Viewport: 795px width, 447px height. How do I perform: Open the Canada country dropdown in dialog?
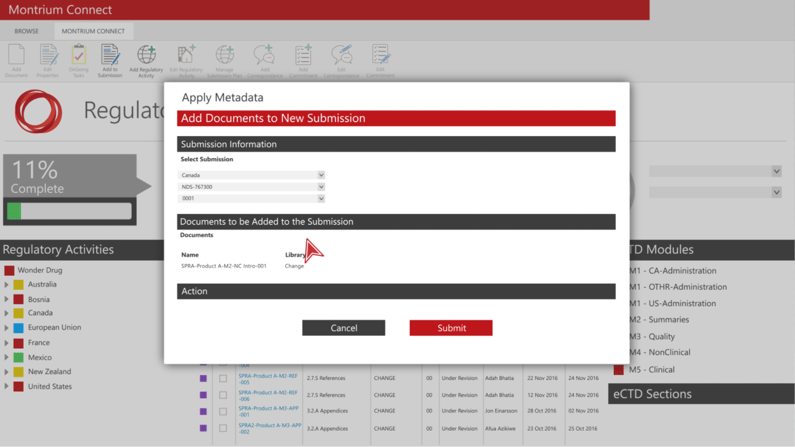(x=251, y=175)
